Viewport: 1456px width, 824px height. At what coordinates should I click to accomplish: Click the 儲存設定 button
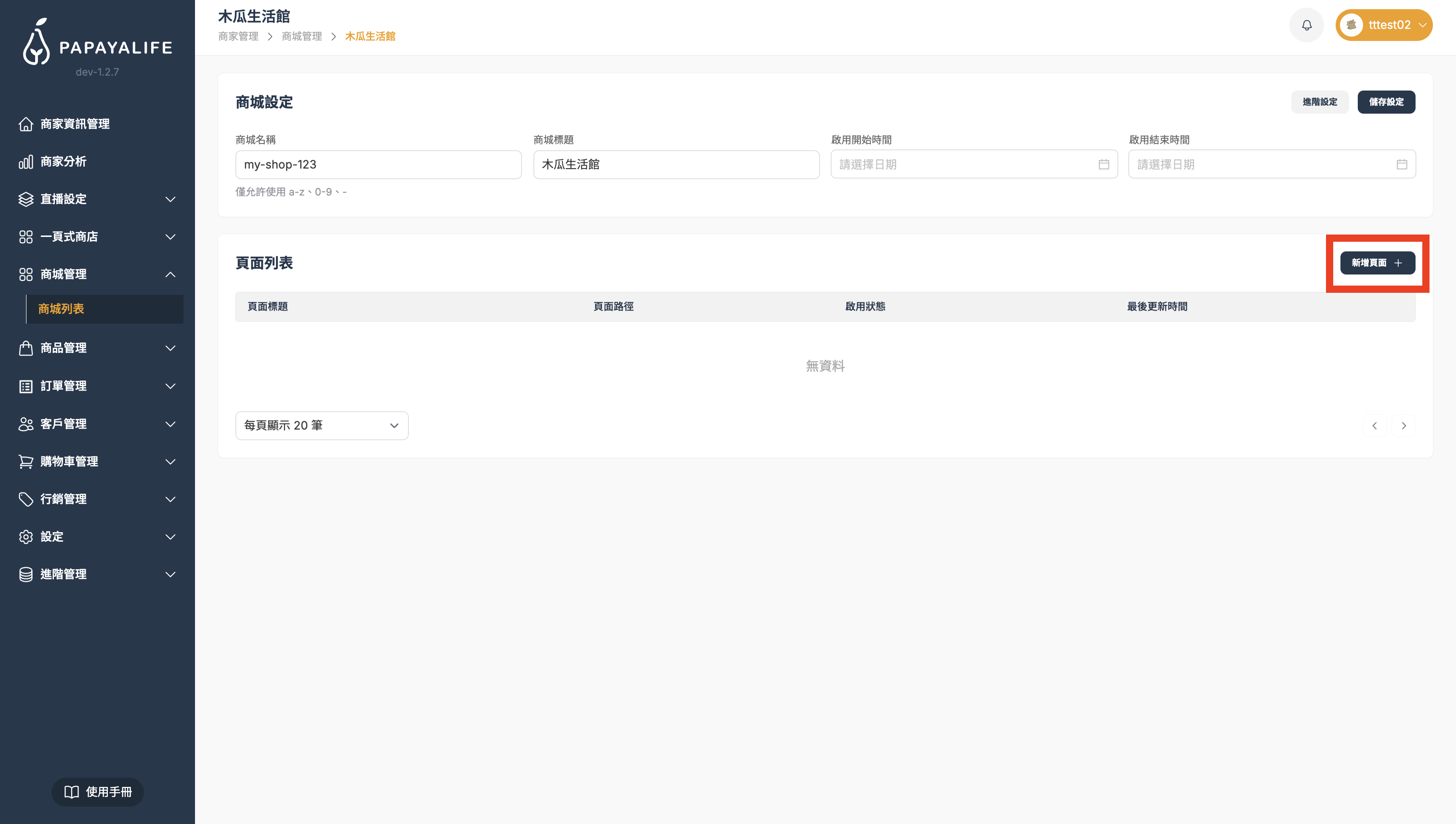(x=1386, y=102)
